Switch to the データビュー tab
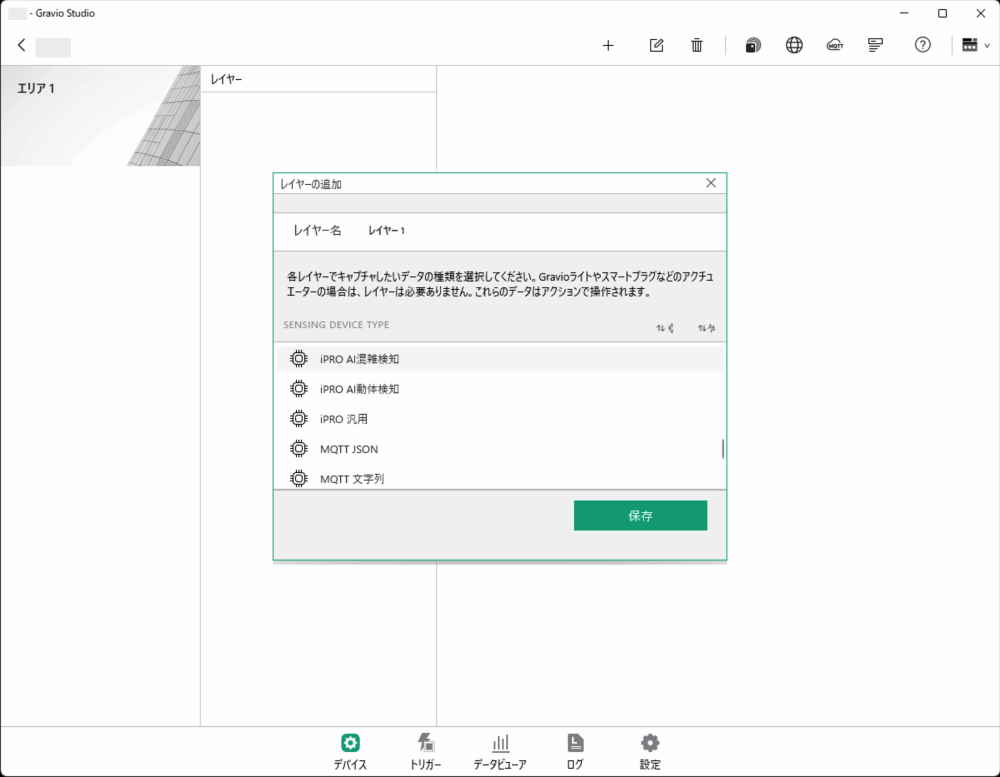The image size is (1000, 777). pyautogui.click(x=500, y=750)
